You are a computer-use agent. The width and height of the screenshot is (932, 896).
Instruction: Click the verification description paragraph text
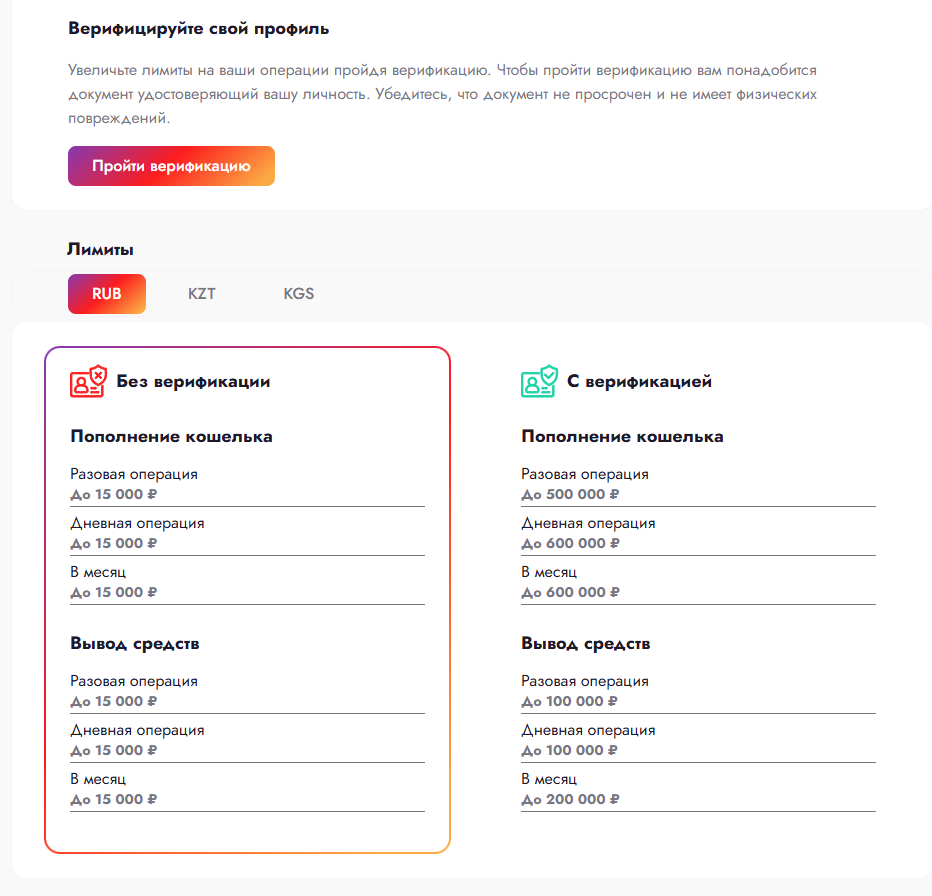coord(443,95)
